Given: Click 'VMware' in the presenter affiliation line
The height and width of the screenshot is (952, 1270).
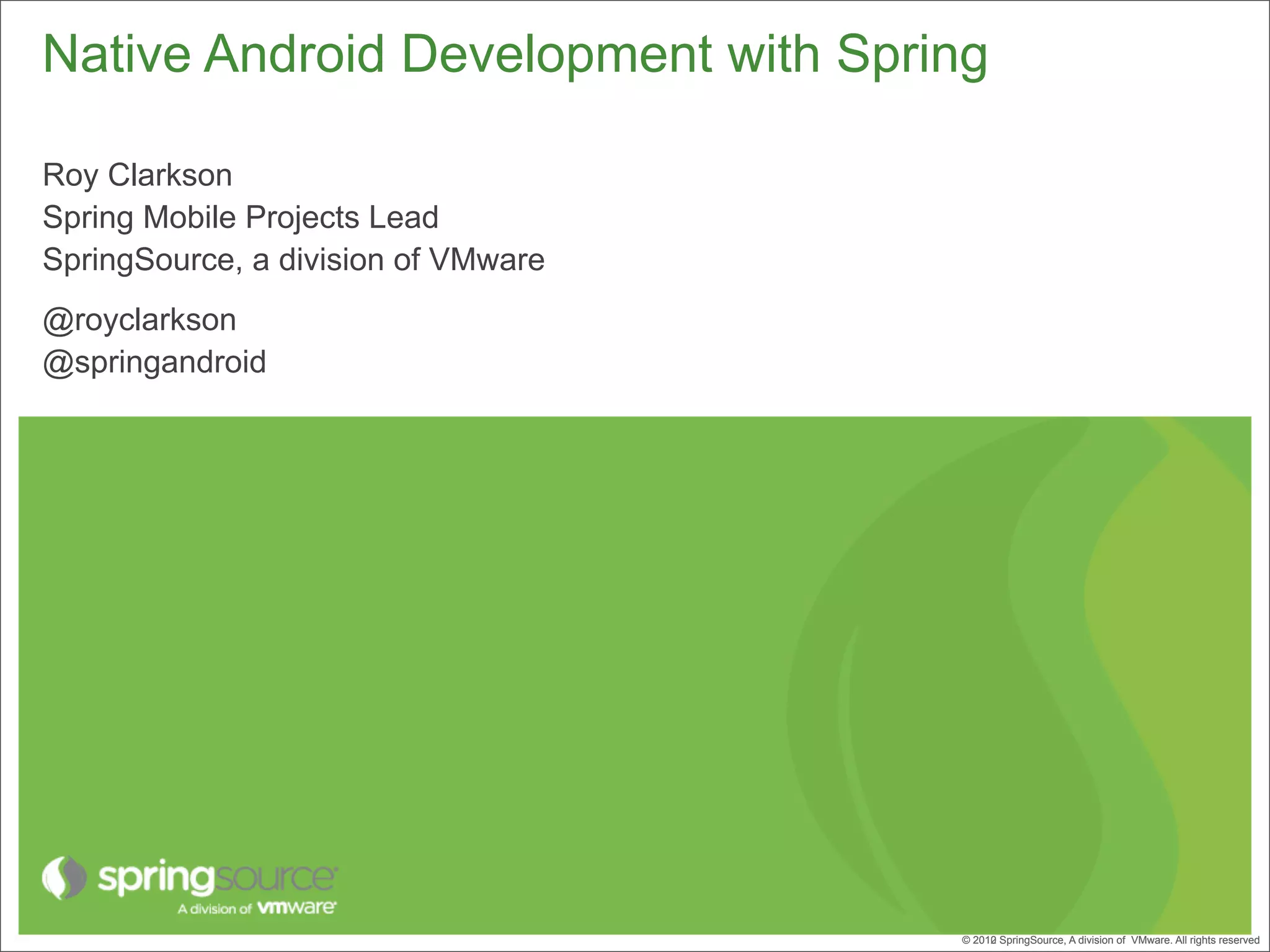Looking at the screenshot, I should pos(487,260).
